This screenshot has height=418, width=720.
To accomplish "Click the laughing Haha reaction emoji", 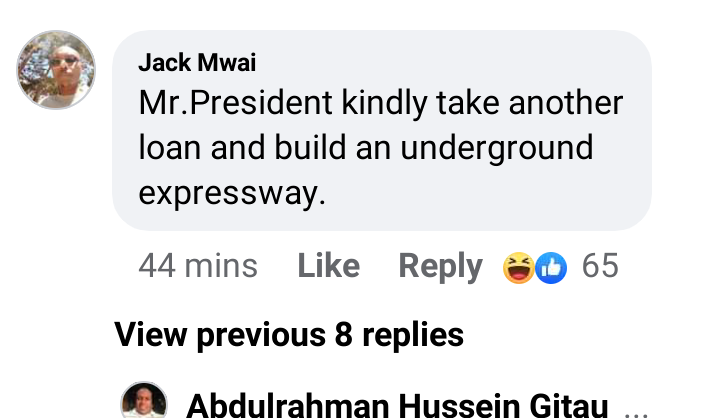I will click(518, 267).
